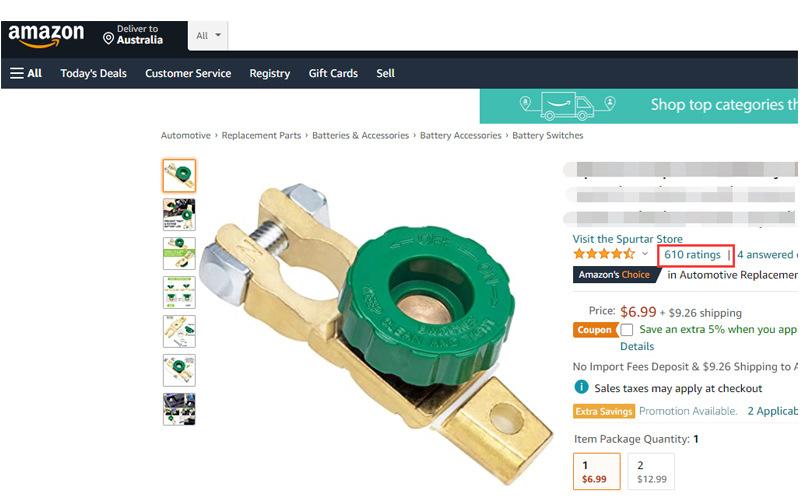Screen dimensions: 800x504
Task: Check the Save an extra 5% coupon checkbox
Action: tap(627, 330)
